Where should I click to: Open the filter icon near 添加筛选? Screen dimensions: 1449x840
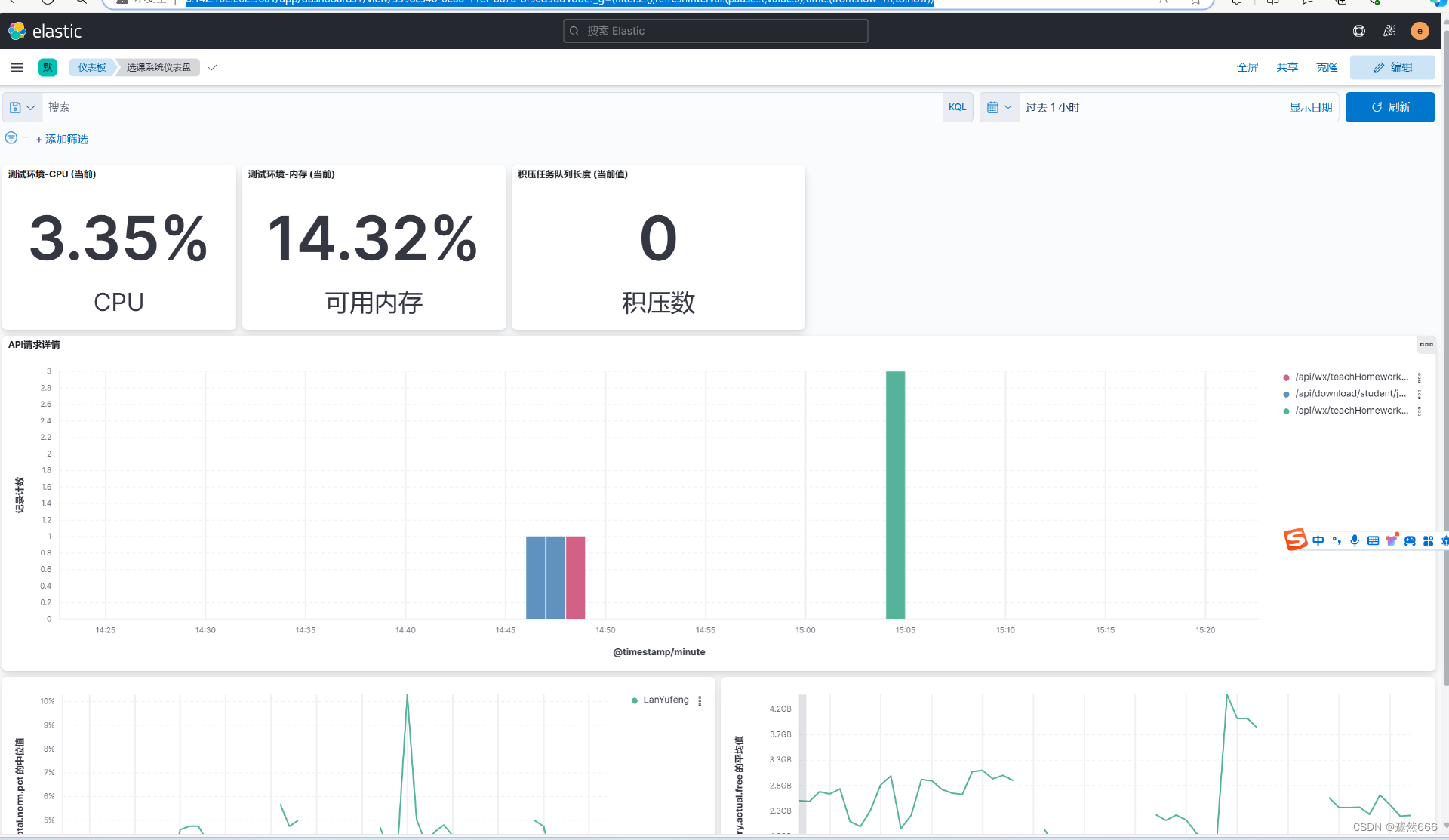pos(11,137)
